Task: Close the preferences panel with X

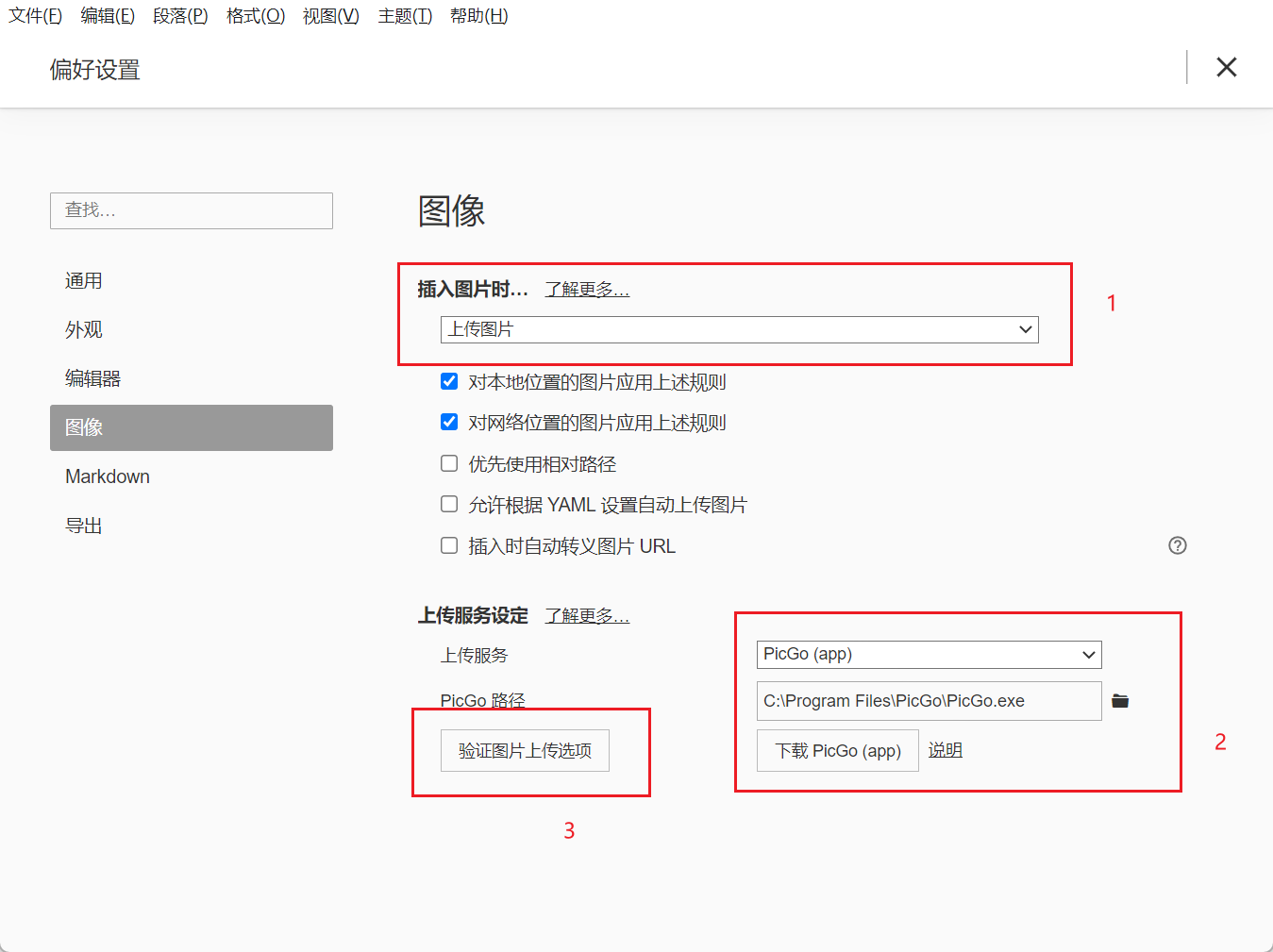Action: point(1226,67)
